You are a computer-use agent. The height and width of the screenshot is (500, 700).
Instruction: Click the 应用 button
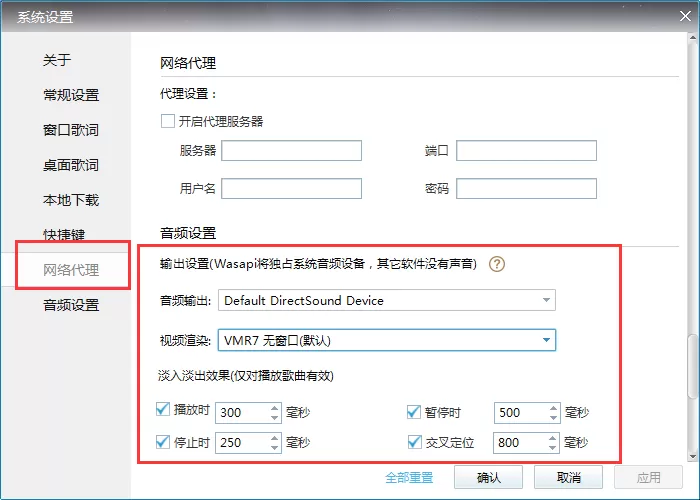[648, 478]
